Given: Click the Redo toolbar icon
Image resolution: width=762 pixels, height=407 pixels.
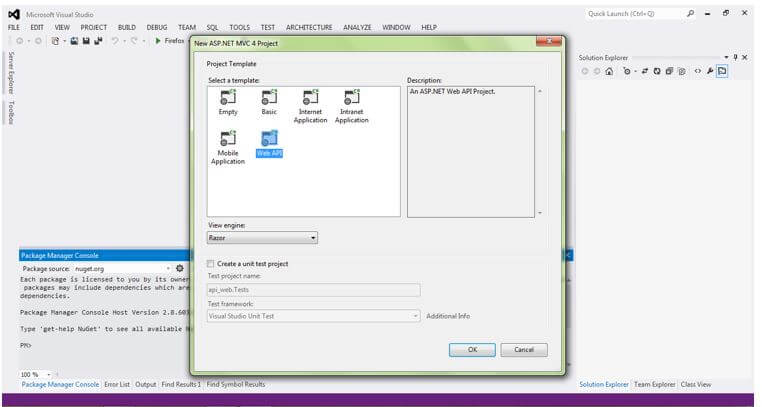Looking at the screenshot, I should pyautogui.click(x=134, y=41).
